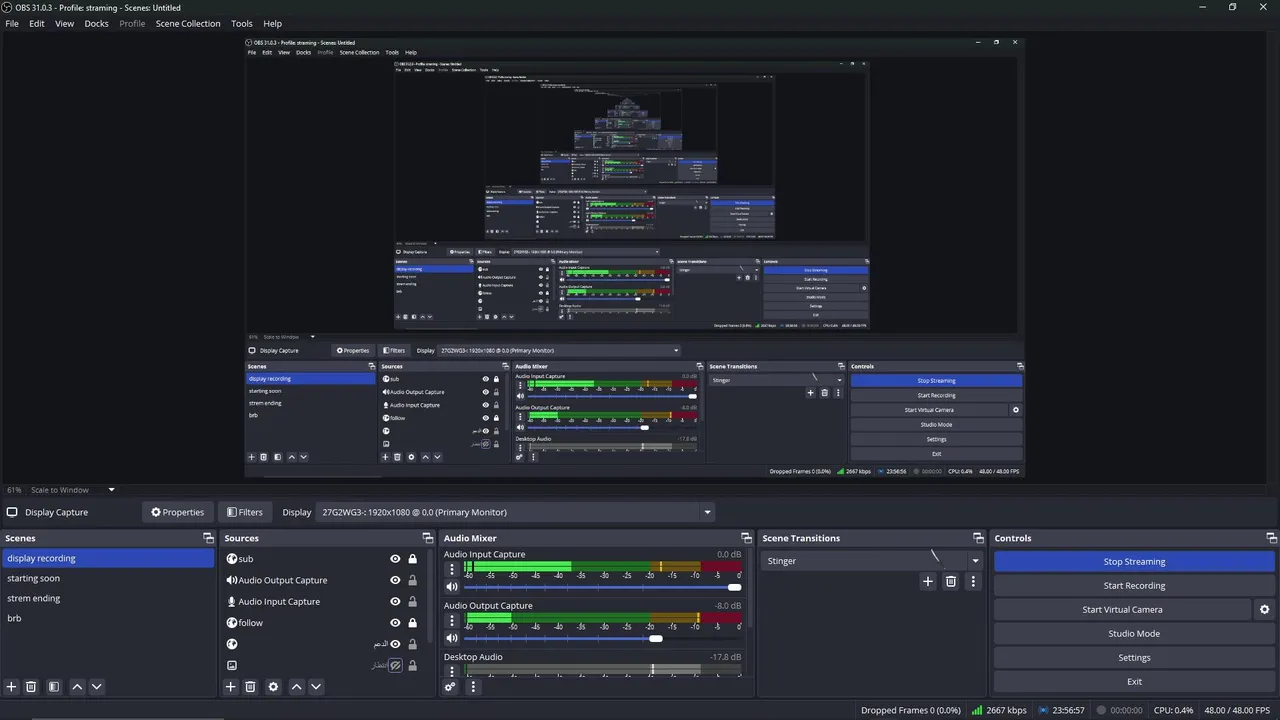
Task: Hide the Audio Output Capture source
Action: pos(395,580)
